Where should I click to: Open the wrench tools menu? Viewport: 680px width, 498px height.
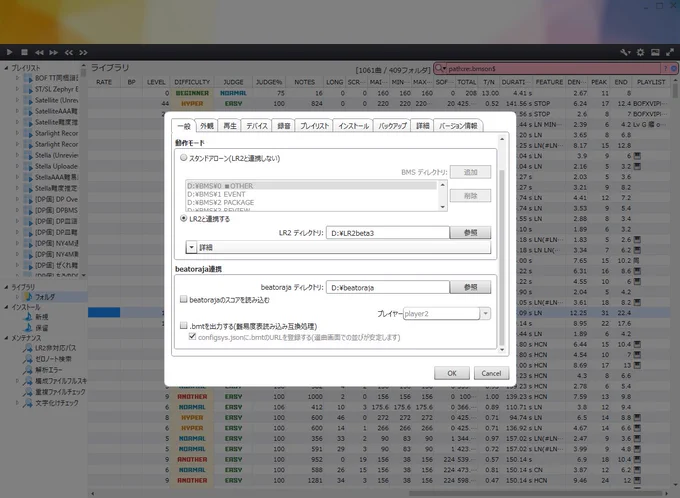(625, 52)
